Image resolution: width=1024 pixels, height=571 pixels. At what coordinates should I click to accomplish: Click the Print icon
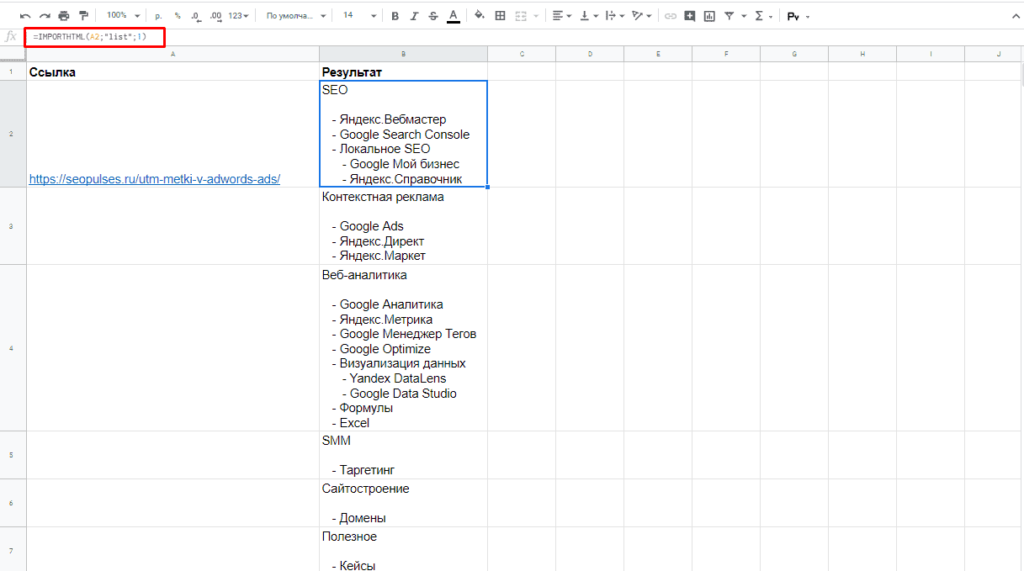pos(64,16)
